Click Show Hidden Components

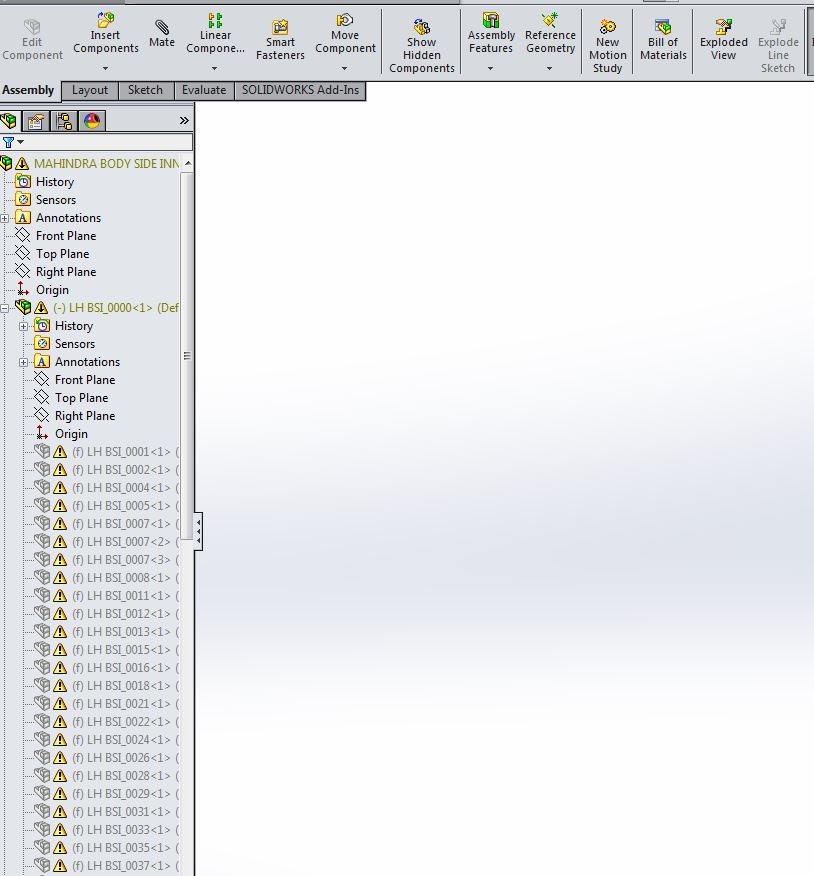click(422, 47)
